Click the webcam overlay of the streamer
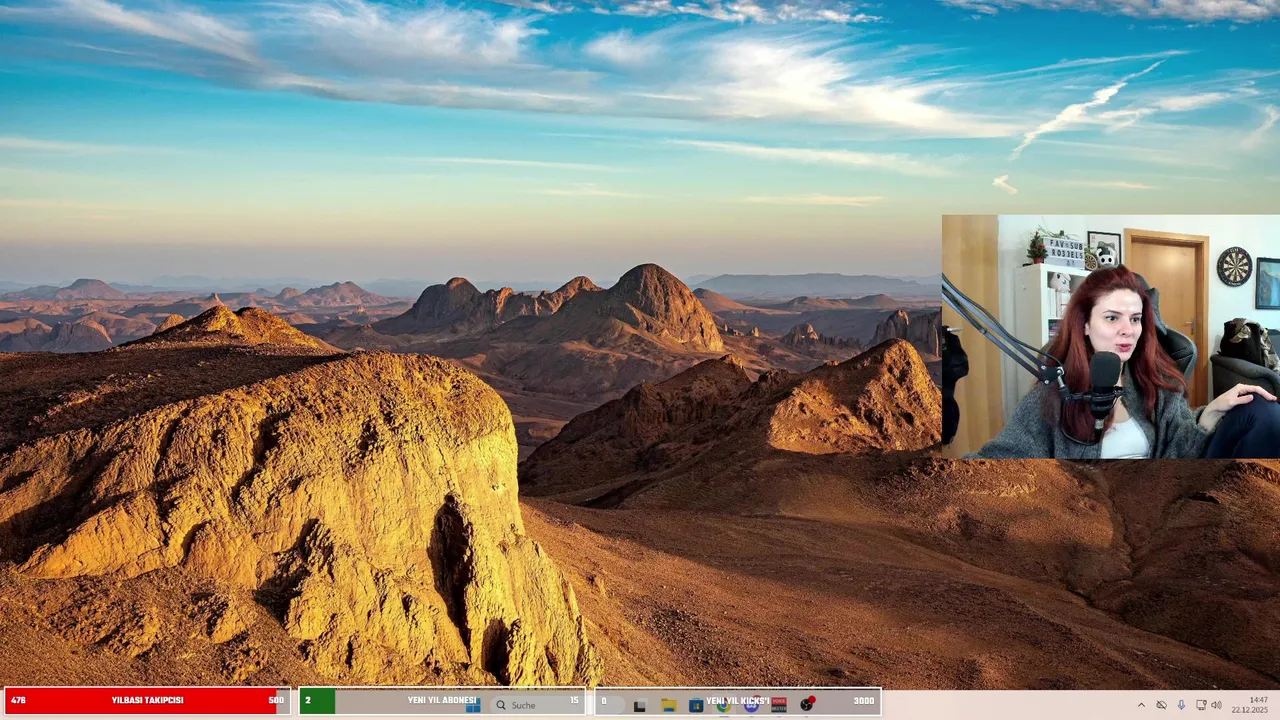This screenshot has height=720, width=1280. (x=1111, y=336)
